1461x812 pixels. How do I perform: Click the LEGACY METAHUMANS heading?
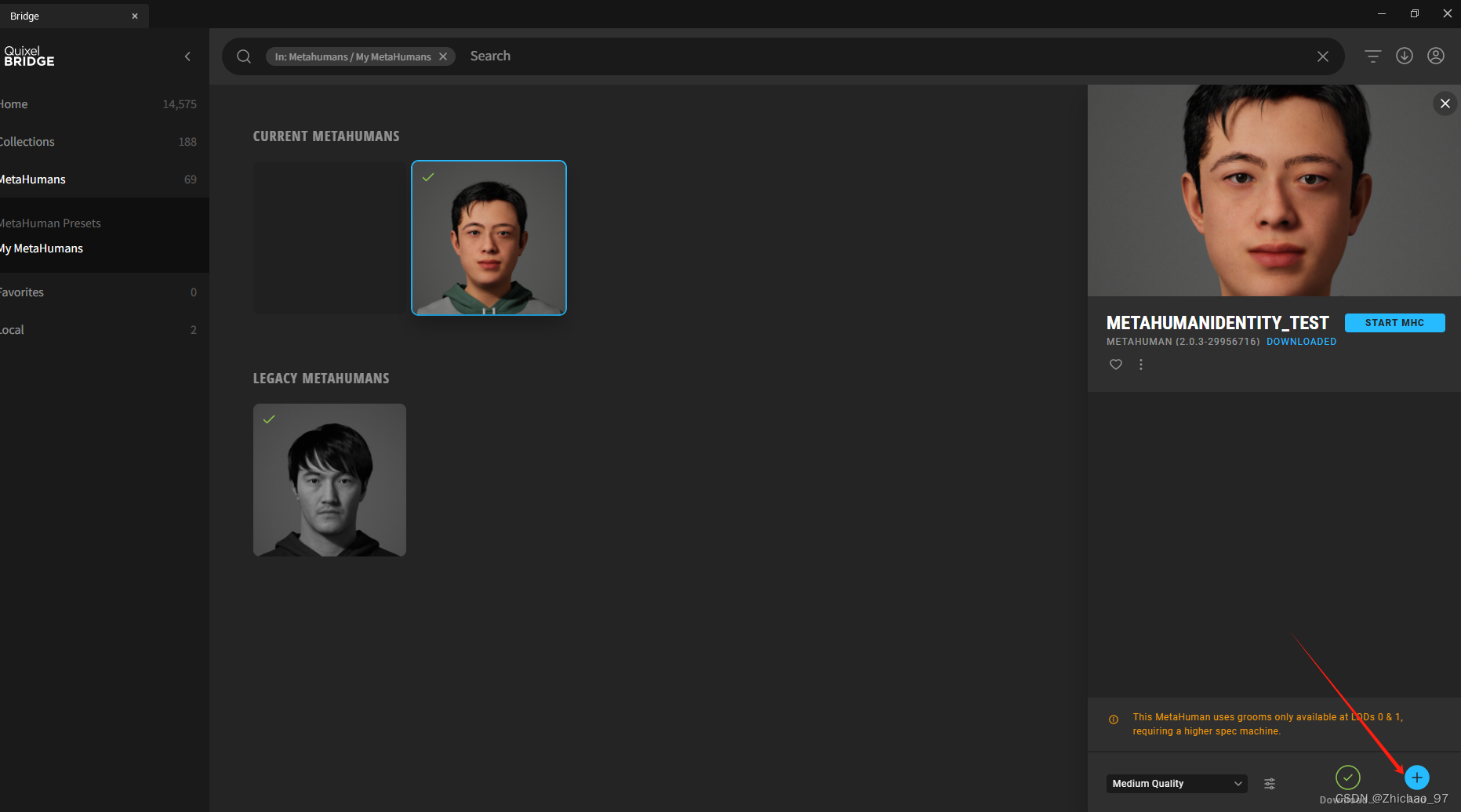point(321,379)
